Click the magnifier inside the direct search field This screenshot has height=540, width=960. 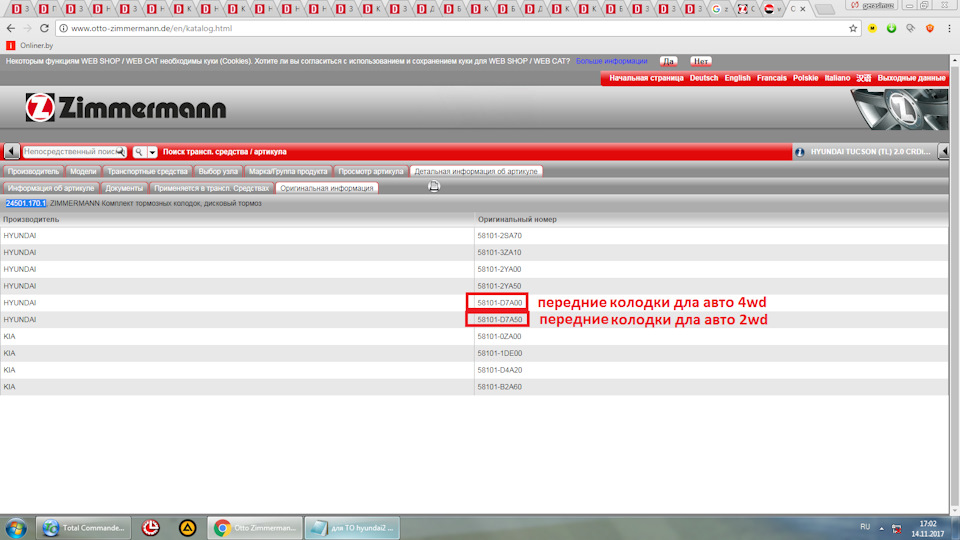[121, 152]
